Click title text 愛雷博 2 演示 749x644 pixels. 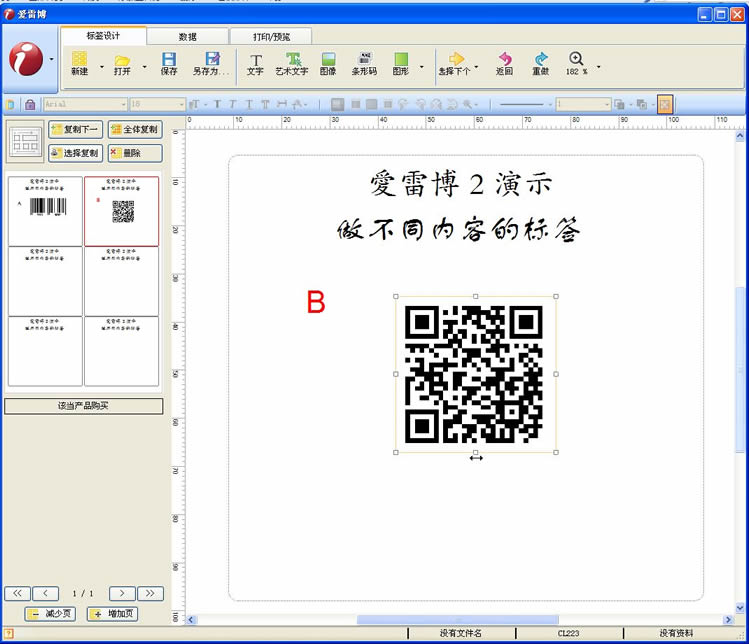[x=460, y=184]
